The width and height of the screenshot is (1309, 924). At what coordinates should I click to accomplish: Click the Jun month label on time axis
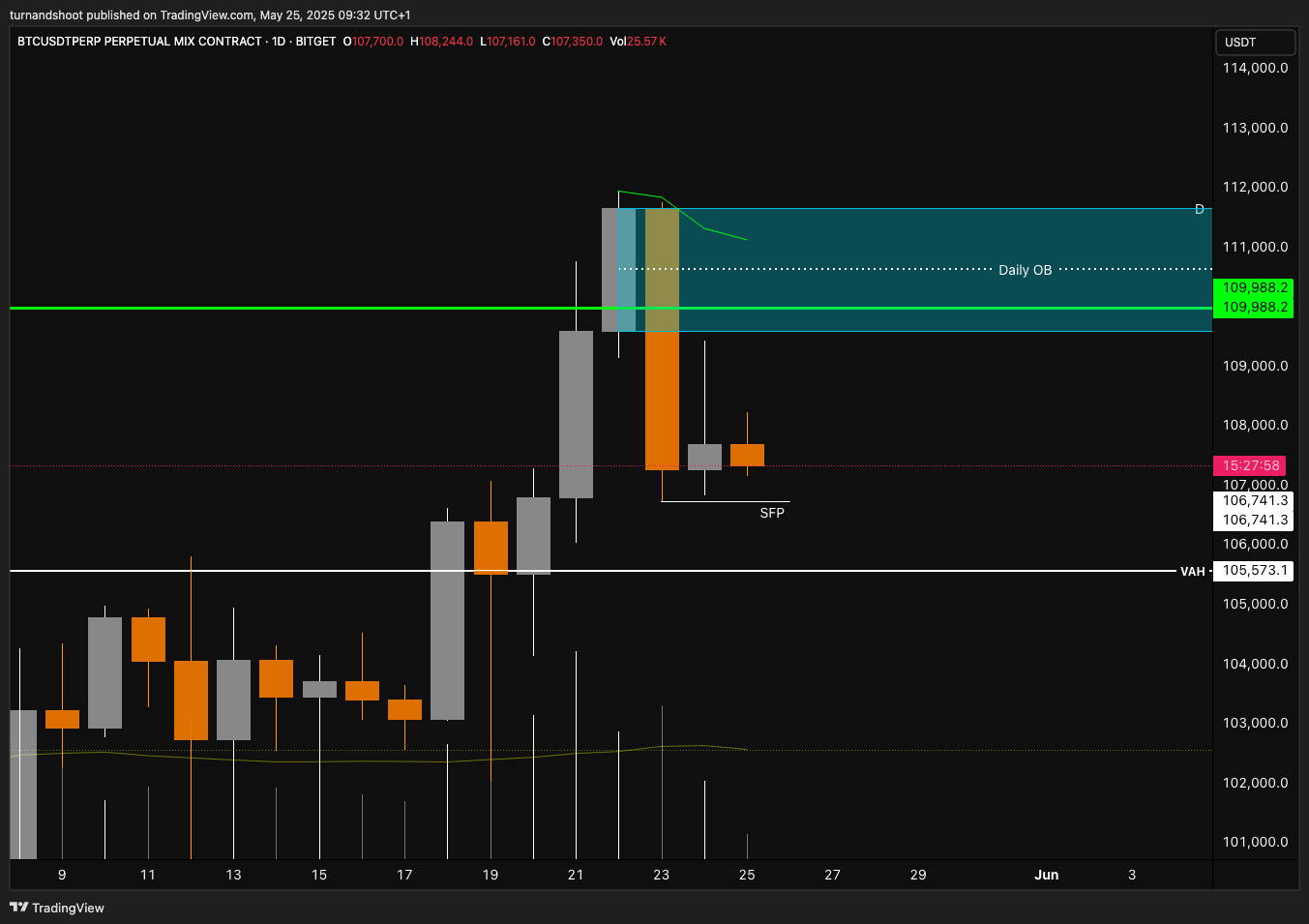tap(1047, 875)
